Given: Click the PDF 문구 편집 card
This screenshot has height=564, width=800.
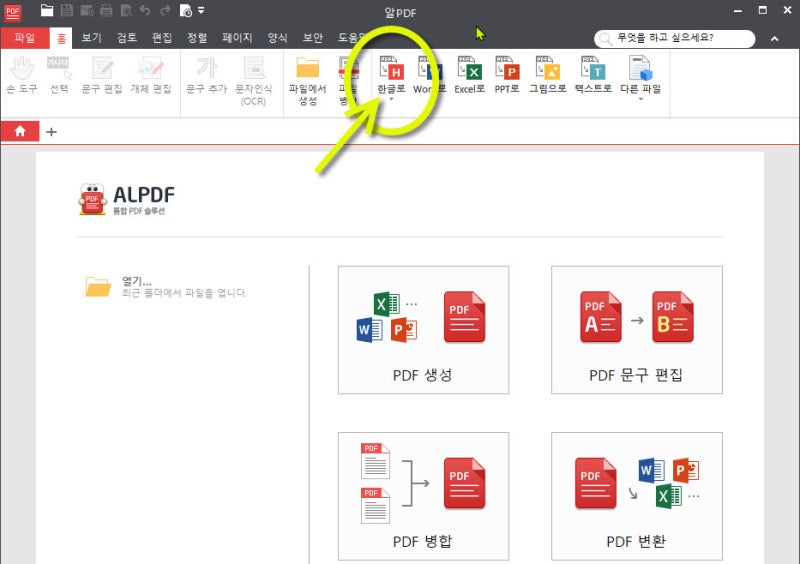Looking at the screenshot, I should 637,330.
